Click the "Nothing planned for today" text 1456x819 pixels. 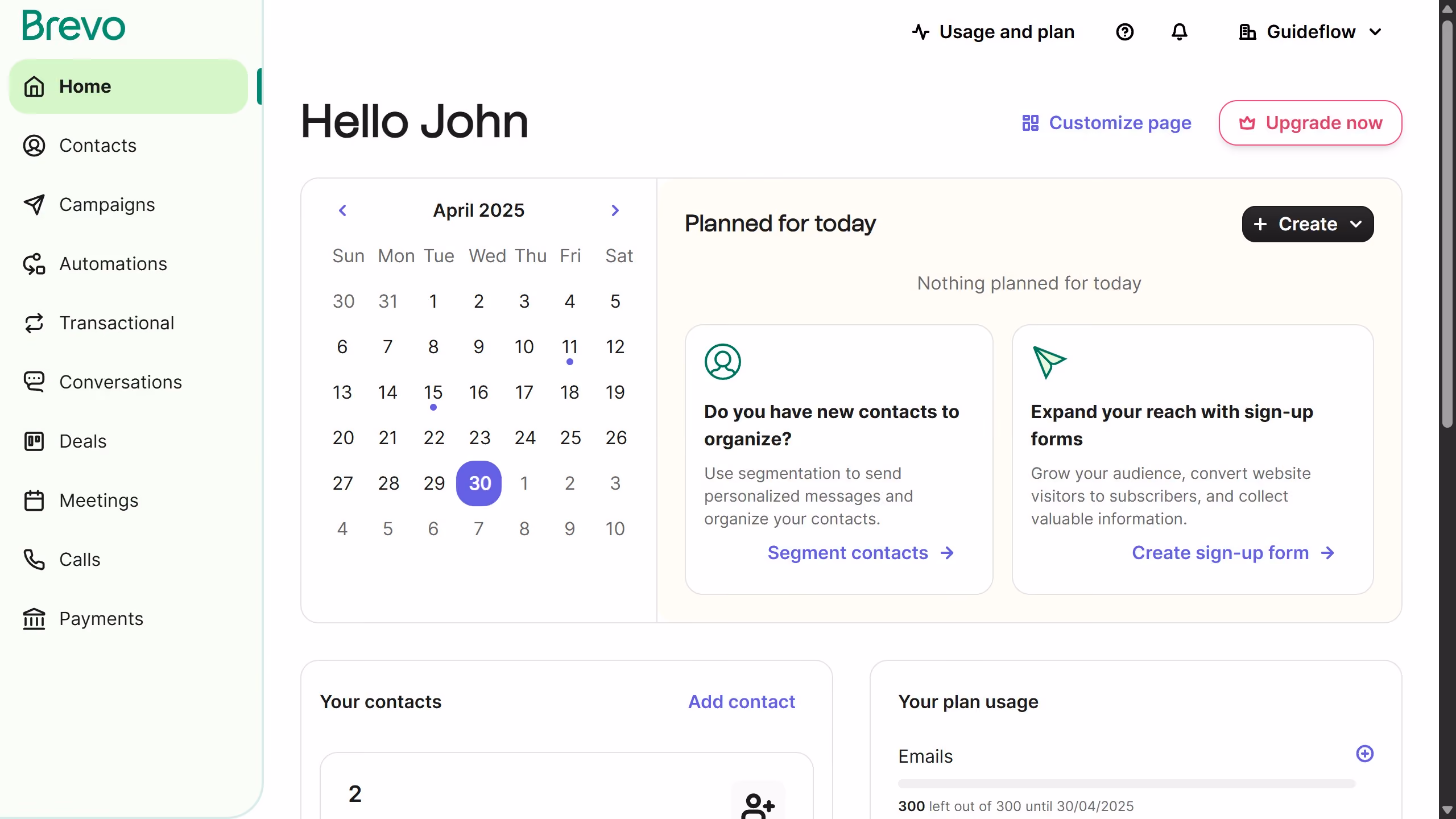[1029, 283]
